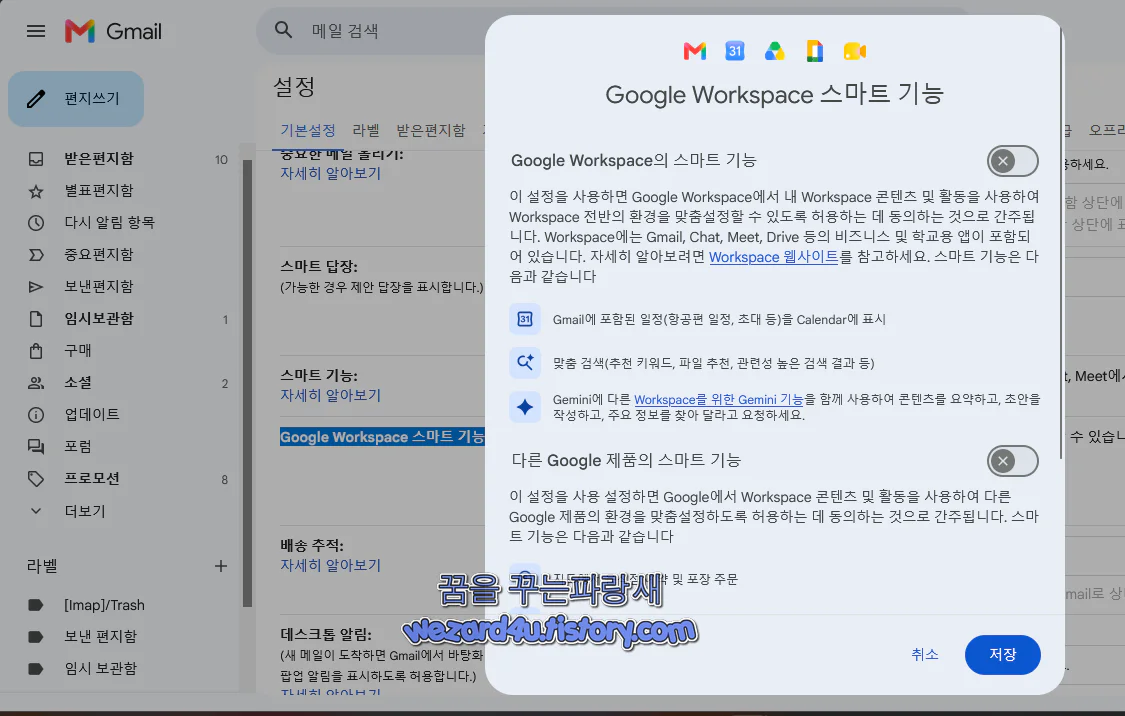Open the Workspace 웹사이트 link

click(773, 257)
